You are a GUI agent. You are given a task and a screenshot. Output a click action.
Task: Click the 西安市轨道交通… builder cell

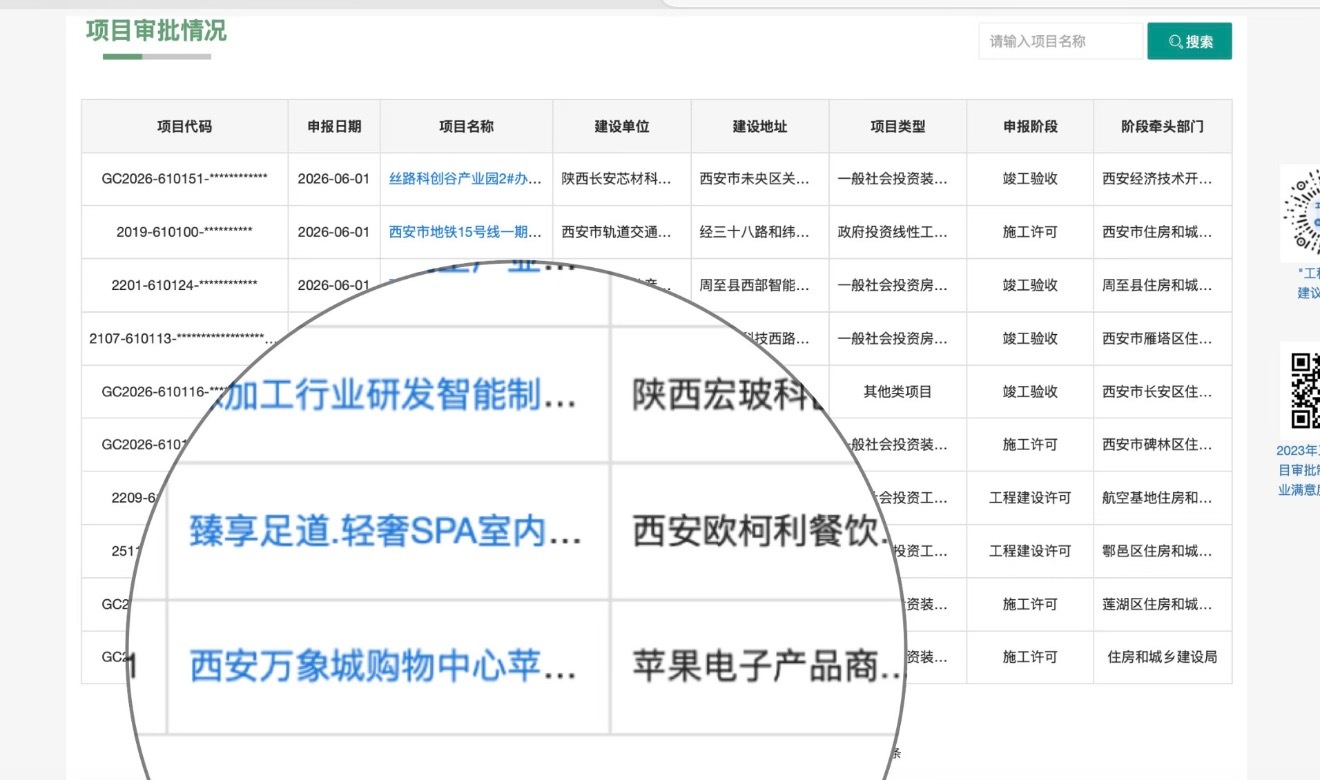(x=617, y=232)
